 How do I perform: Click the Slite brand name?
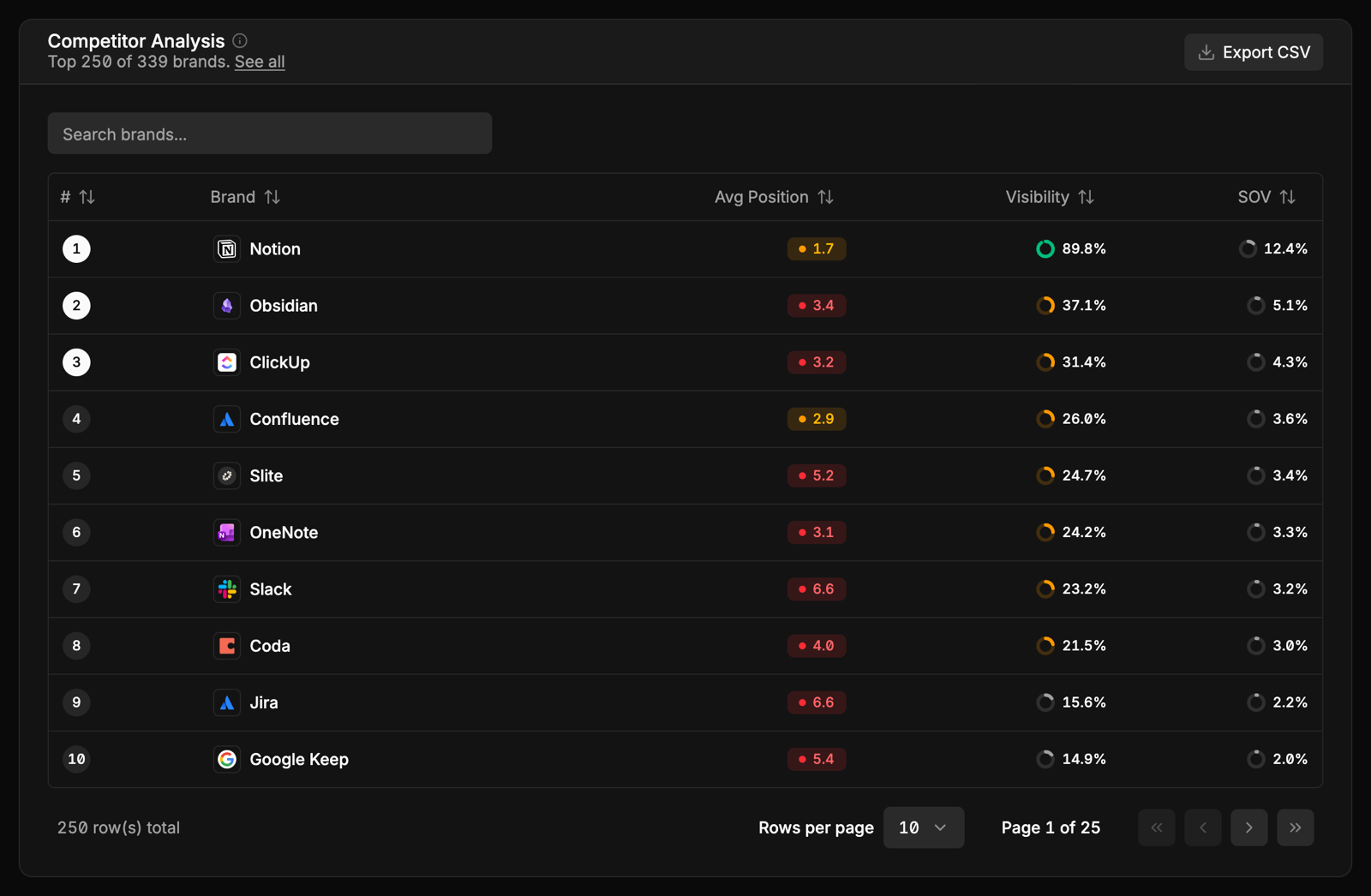pyautogui.click(x=266, y=475)
